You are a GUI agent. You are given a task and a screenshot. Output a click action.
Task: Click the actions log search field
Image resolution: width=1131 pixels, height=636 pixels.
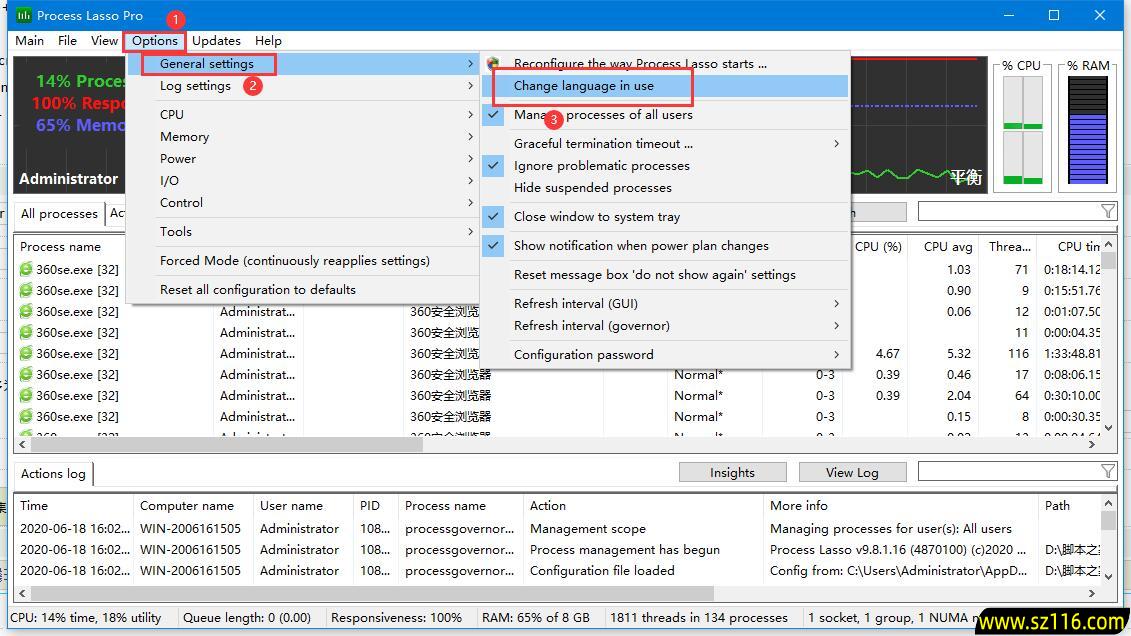1007,471
